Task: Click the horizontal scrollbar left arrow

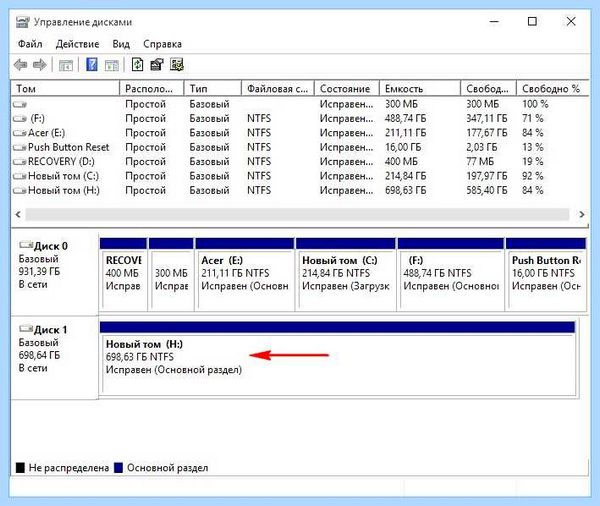Action: [x=18, y=214]
